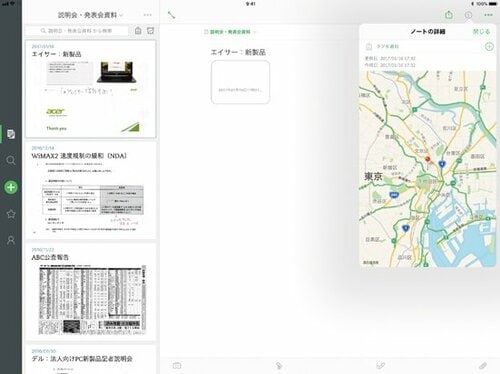
Task: Open the notebook more options ellipsis
Action: point(147,15)
